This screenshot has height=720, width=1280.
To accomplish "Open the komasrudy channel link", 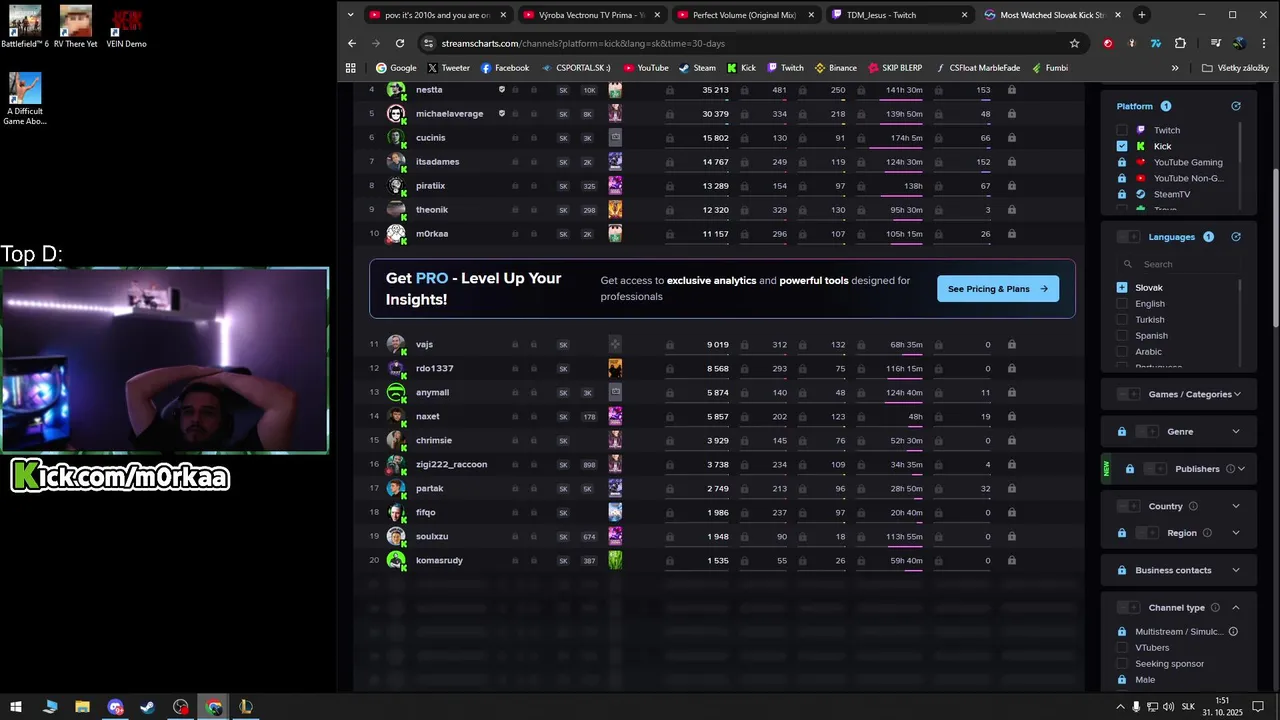I will [x=439, y=560].
